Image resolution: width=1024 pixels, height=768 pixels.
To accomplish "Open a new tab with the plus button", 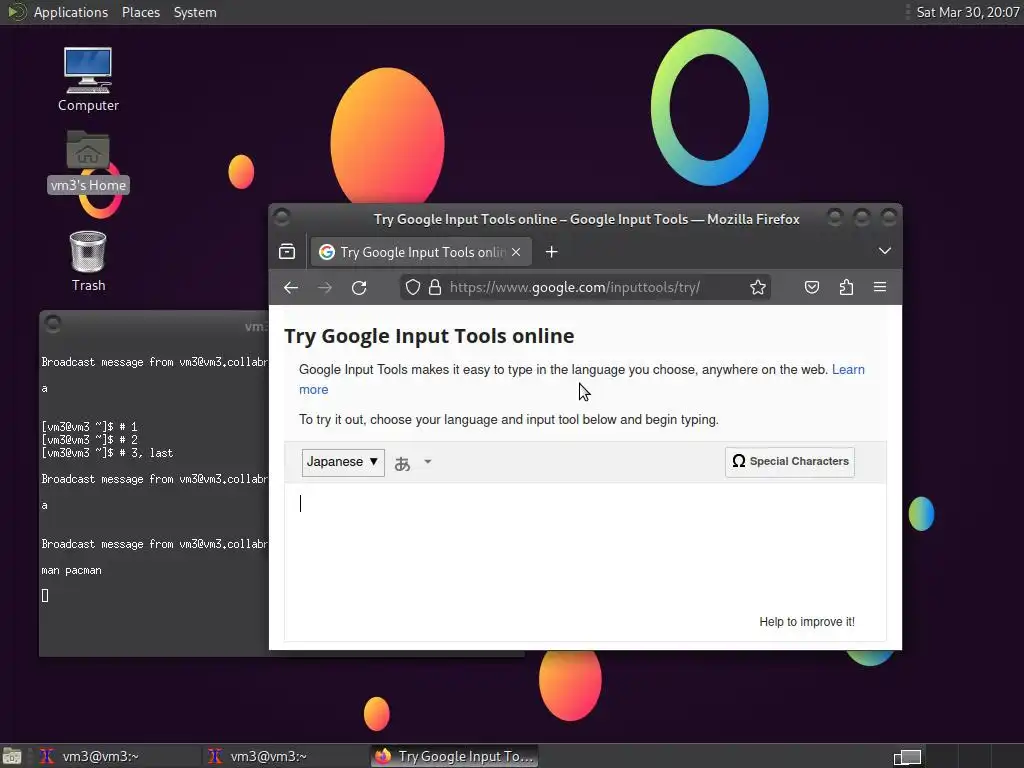I will (x=552, y=252).
